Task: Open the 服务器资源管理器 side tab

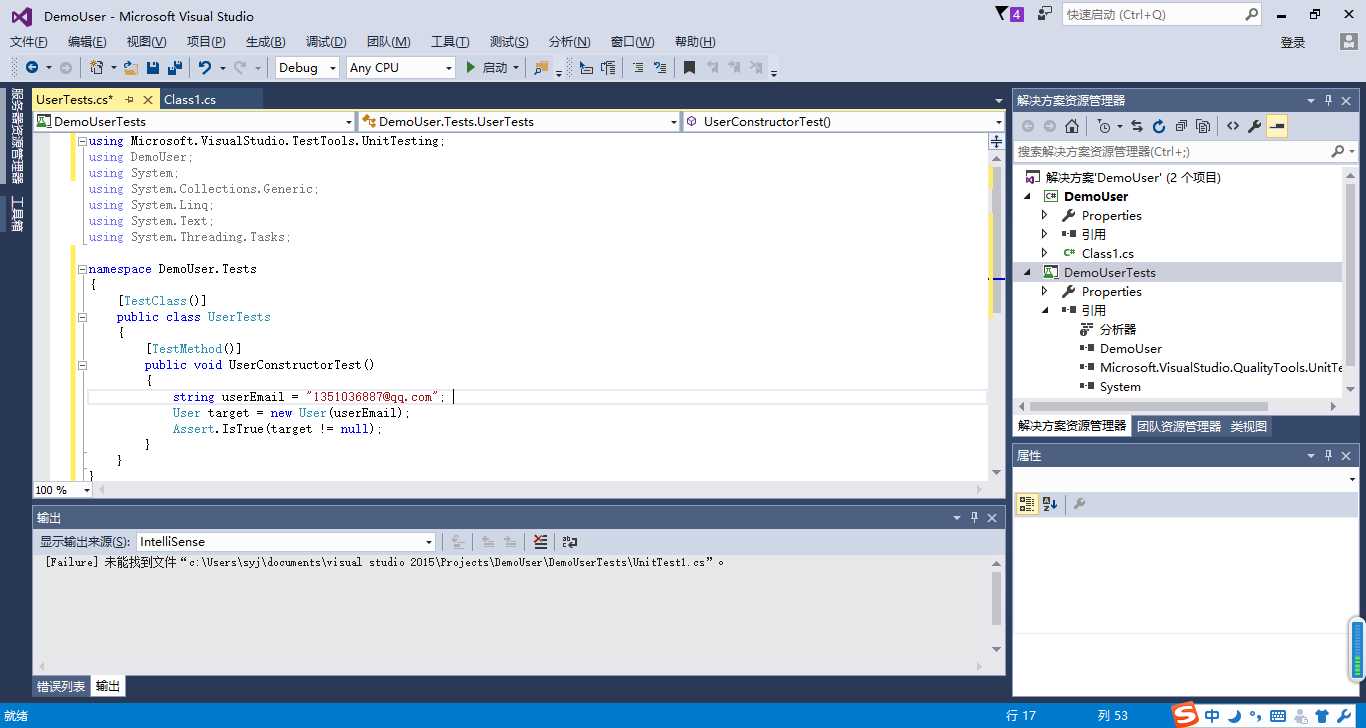Action: click(16, 136)
